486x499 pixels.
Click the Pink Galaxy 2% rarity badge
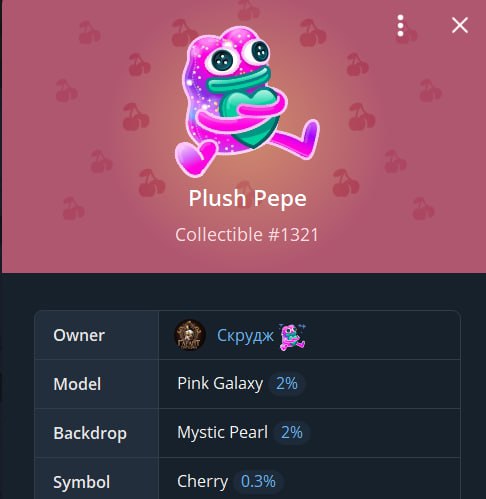287,384
